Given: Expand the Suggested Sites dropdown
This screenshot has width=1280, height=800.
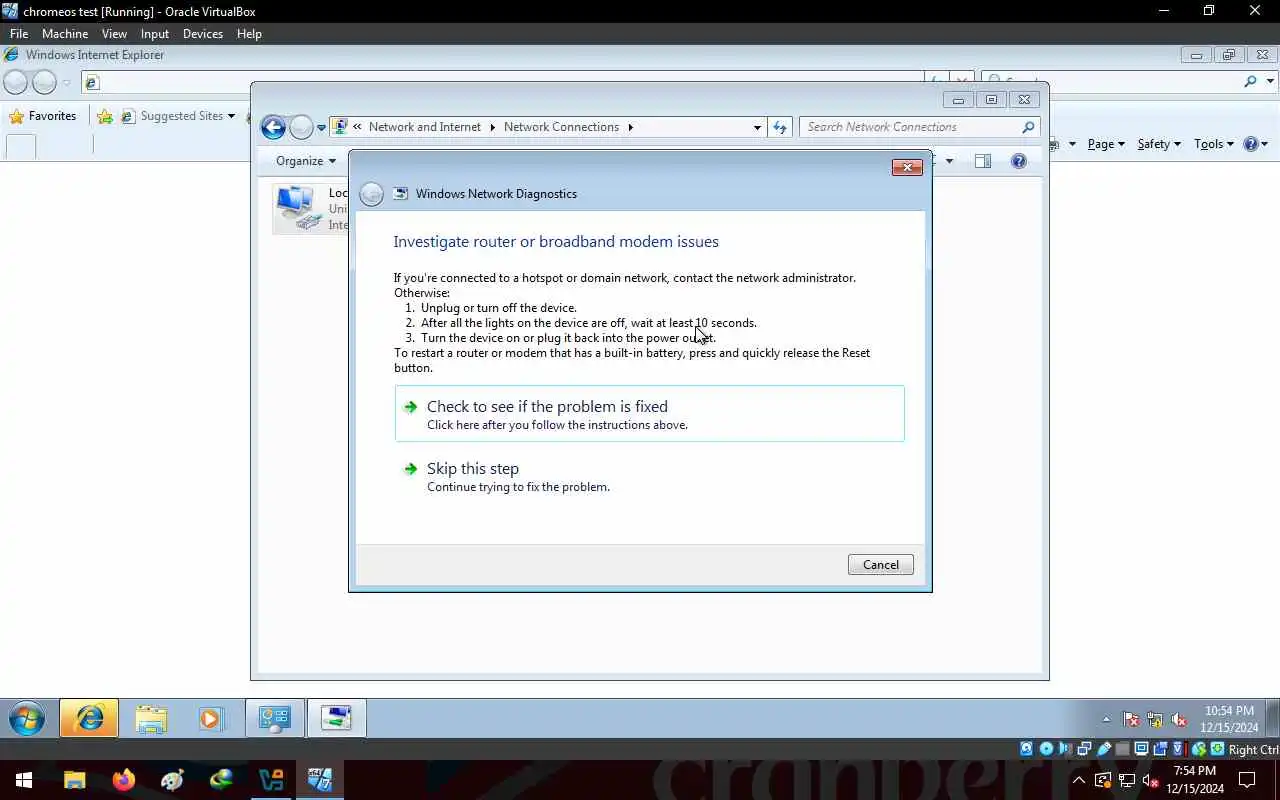Looking at the screenshot, I should pyautogui.click(x=231, y=116).
